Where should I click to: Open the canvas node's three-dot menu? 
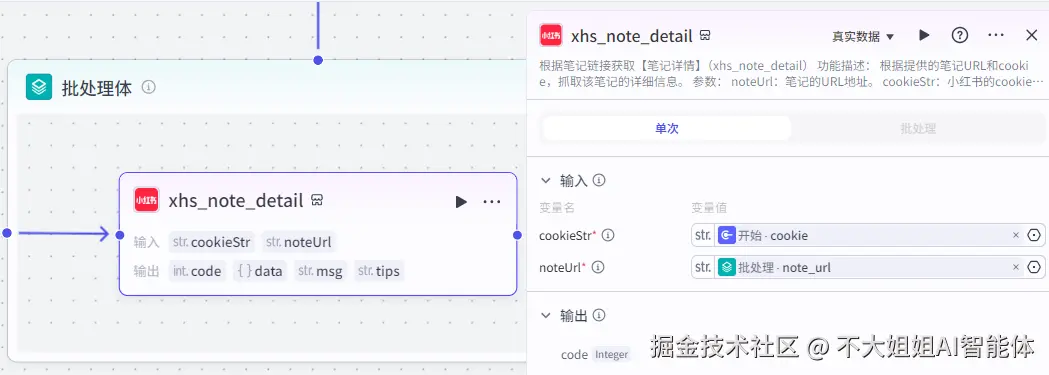[492, 201]
